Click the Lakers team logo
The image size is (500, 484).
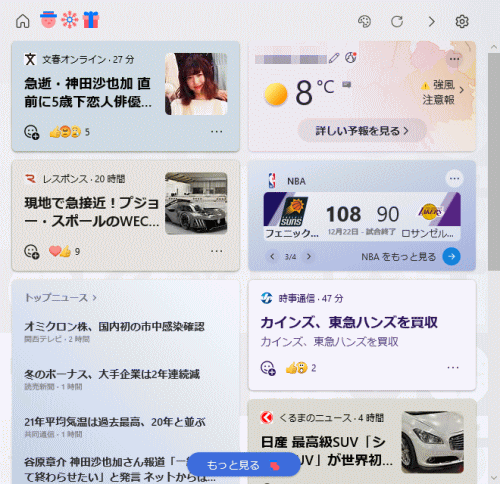(430, 211)
